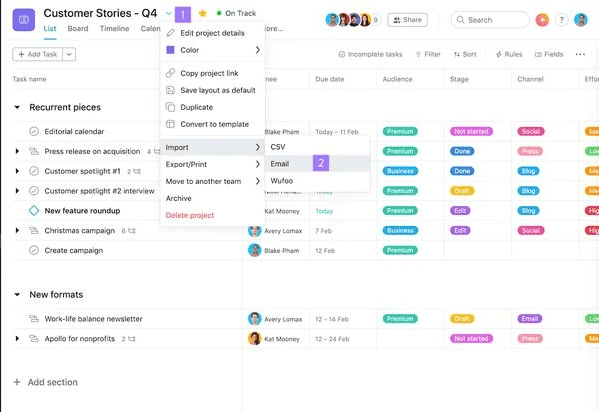Image resolution: width=599 pixels, height=412 pixels.
Task: Choose CSV in the Import submenu
Action: [317, 147]
